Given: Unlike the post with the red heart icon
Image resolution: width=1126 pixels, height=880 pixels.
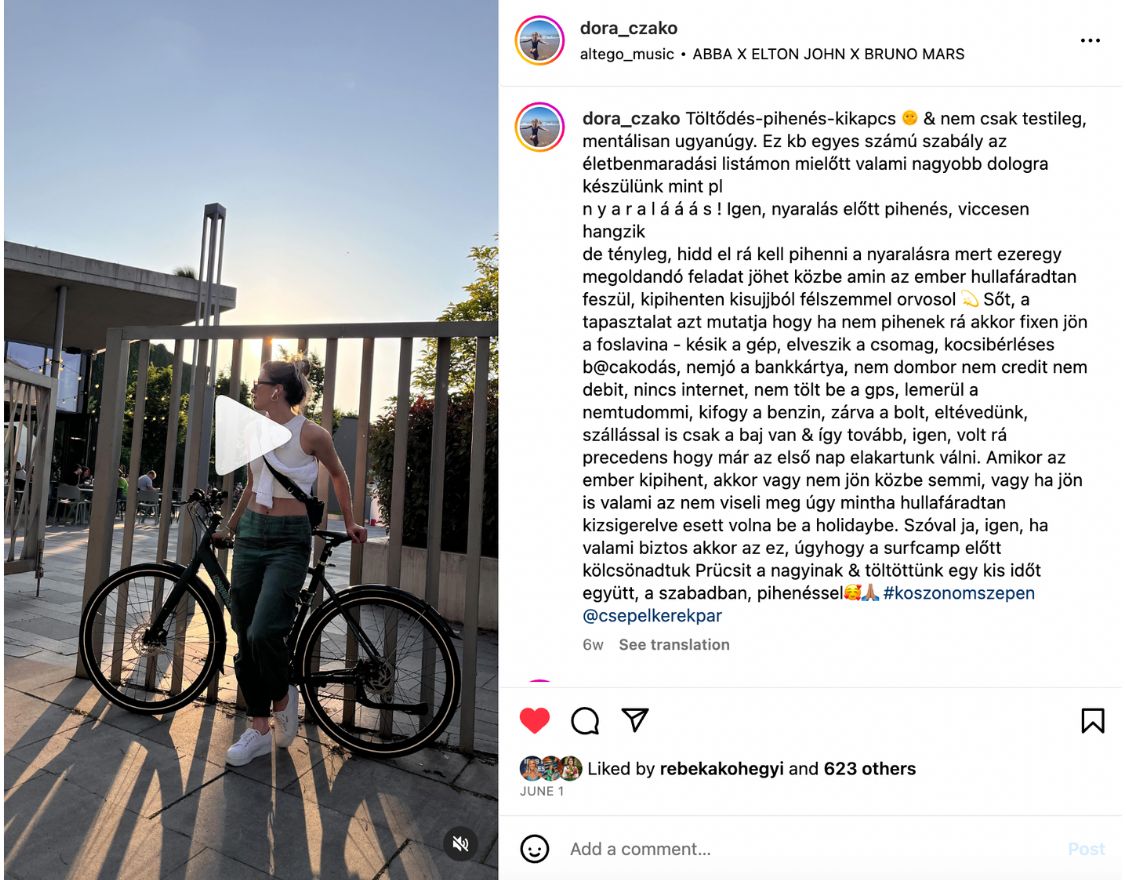Looking at the screenshot, I should pyautogui.click(x=534, y=720).
